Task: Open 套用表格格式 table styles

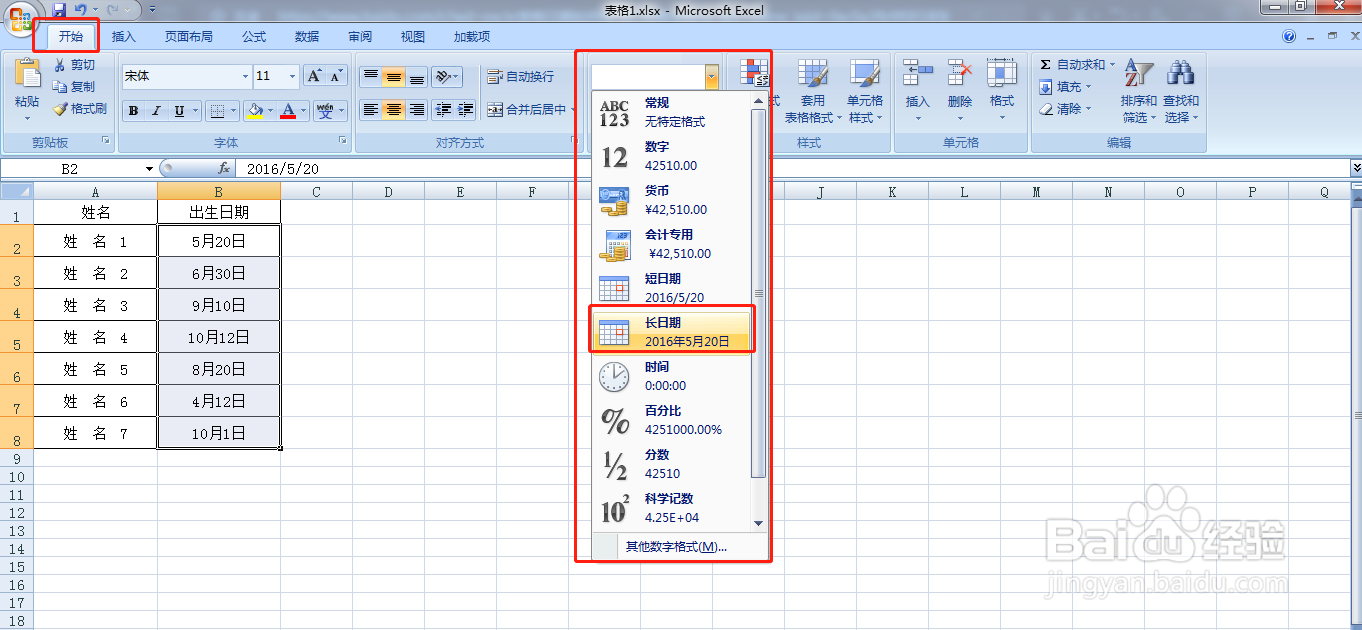Action: (x=812, y=90)
